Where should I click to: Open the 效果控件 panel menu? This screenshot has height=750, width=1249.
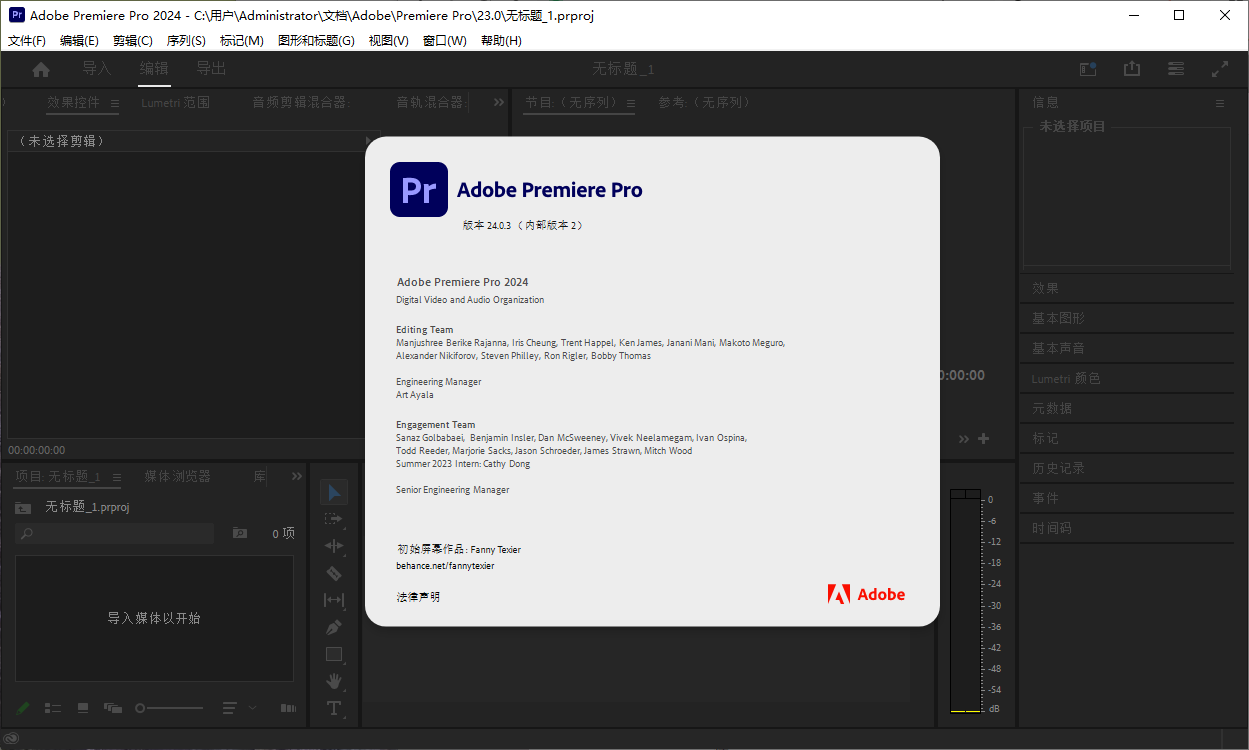115,103
